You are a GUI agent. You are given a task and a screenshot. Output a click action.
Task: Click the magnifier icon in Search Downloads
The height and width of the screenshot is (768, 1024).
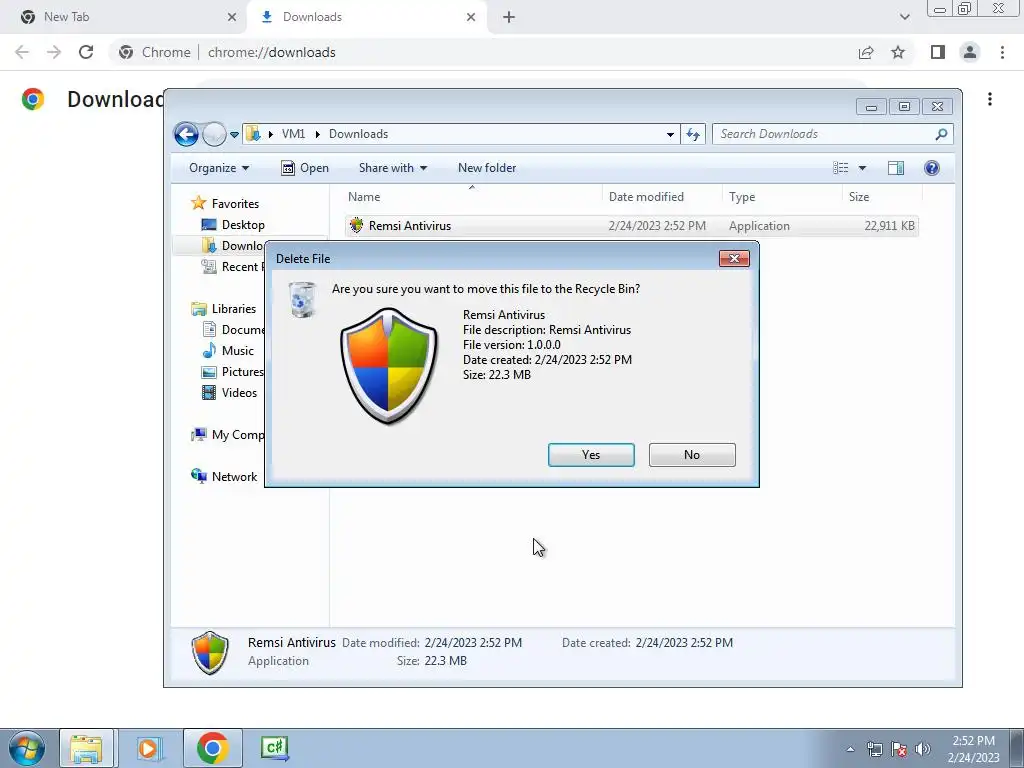(x=941, y=134)
